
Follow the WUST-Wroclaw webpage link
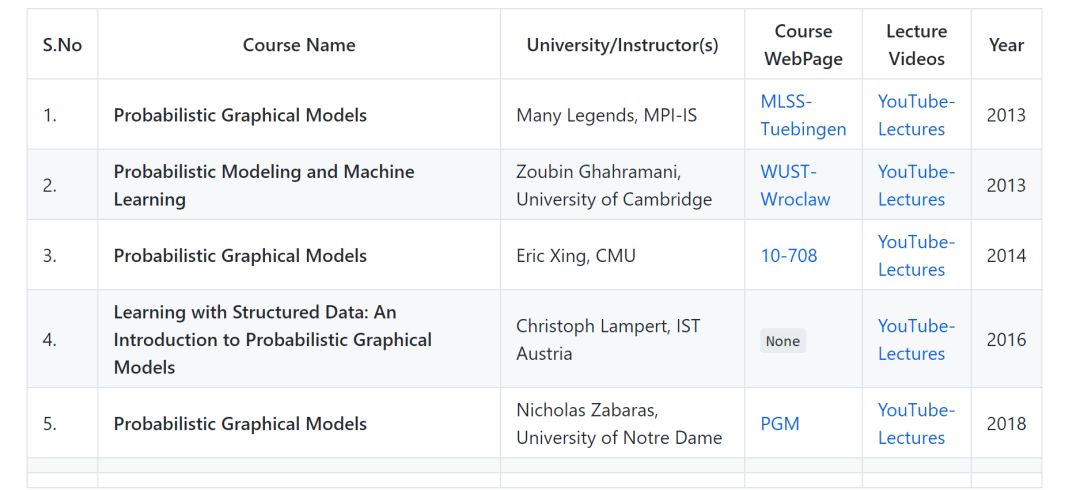(796, 185)
